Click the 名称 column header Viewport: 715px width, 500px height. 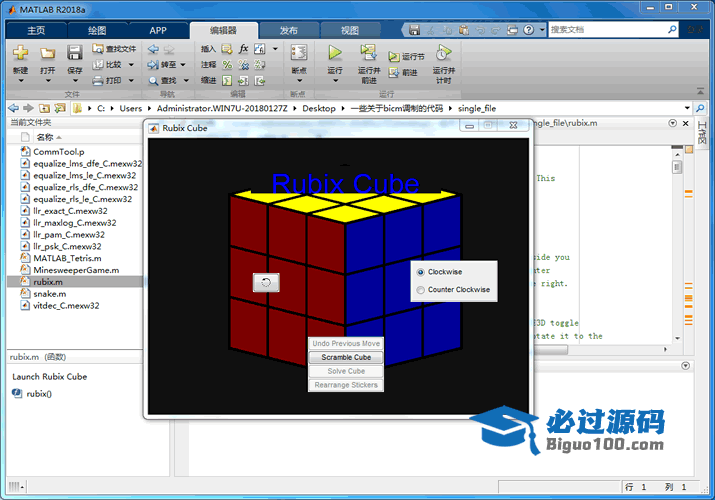point(45,137)
